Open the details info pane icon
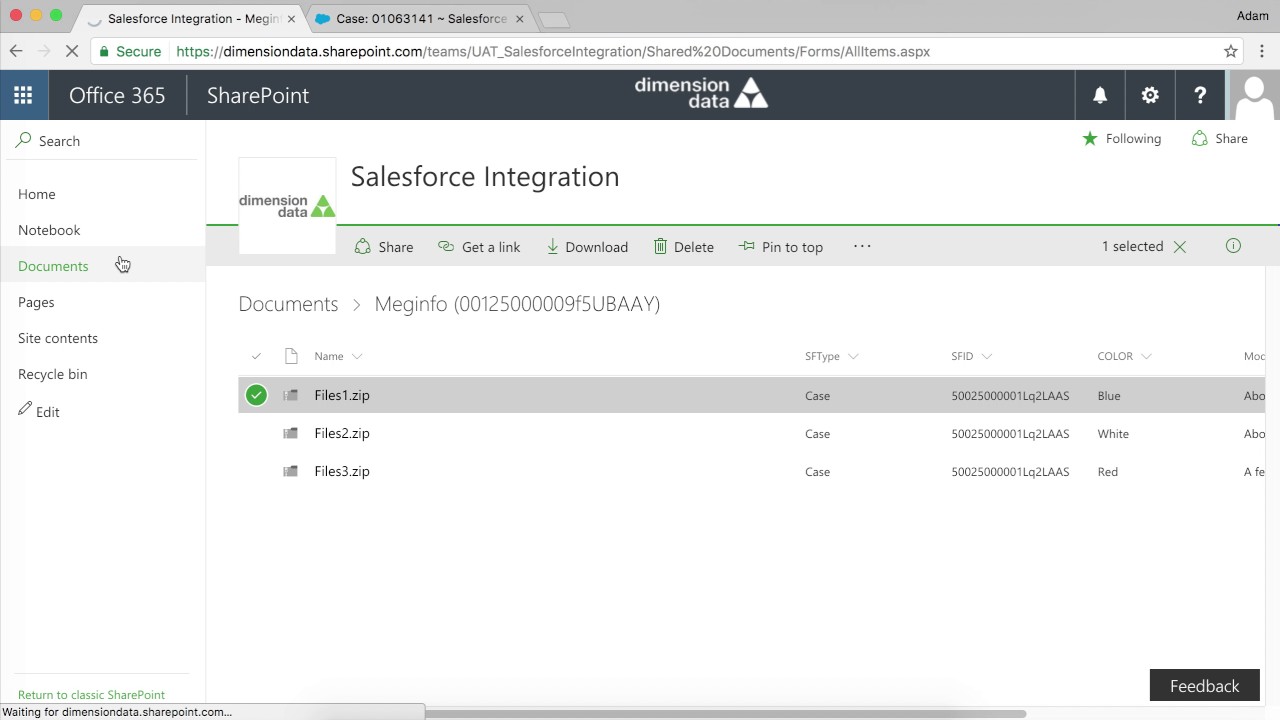Image resolution: width=1280 pixels, height=720 pixels. (1233, 246)
